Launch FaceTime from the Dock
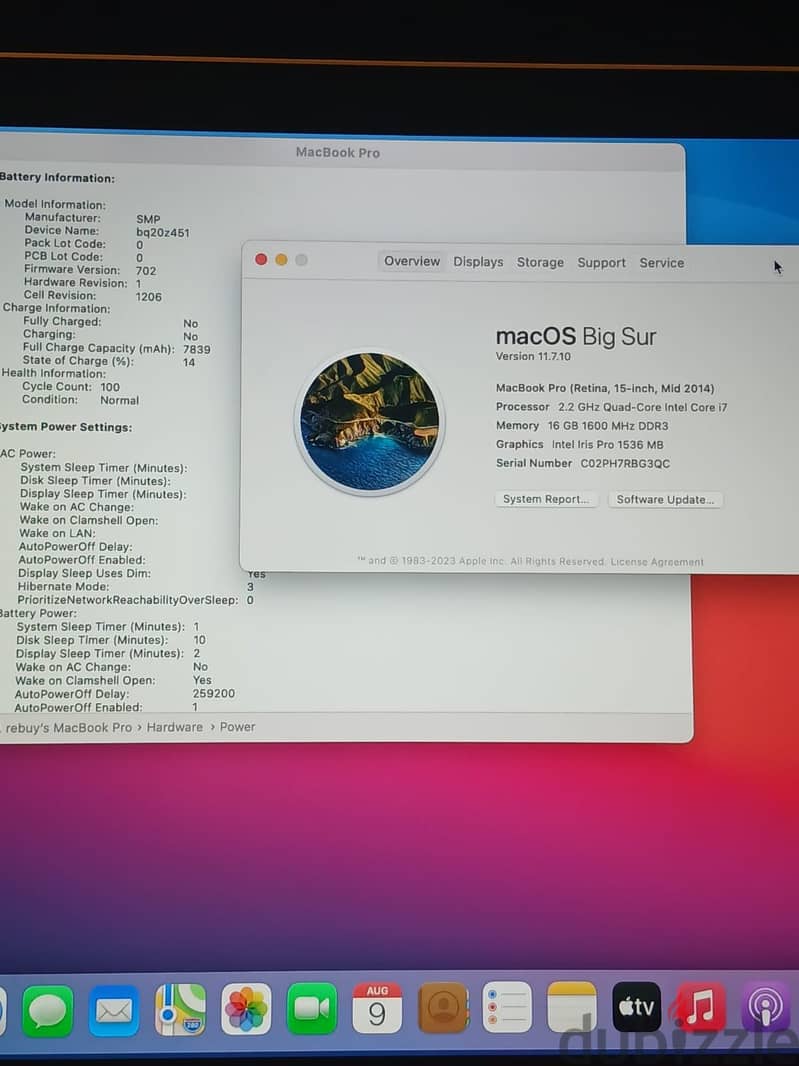This screenshot has height=1066, width=799. click(x=312, y=1008)
